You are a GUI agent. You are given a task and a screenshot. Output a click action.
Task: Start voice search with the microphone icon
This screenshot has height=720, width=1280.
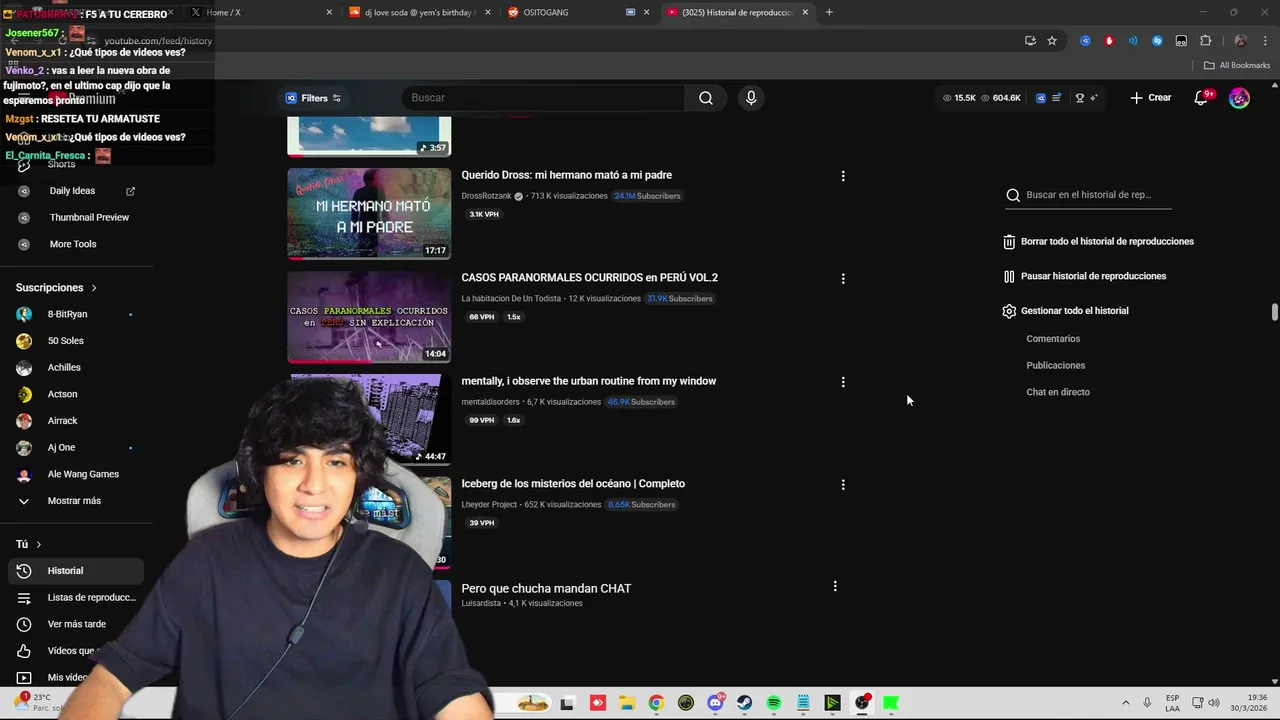coord(751,98)
